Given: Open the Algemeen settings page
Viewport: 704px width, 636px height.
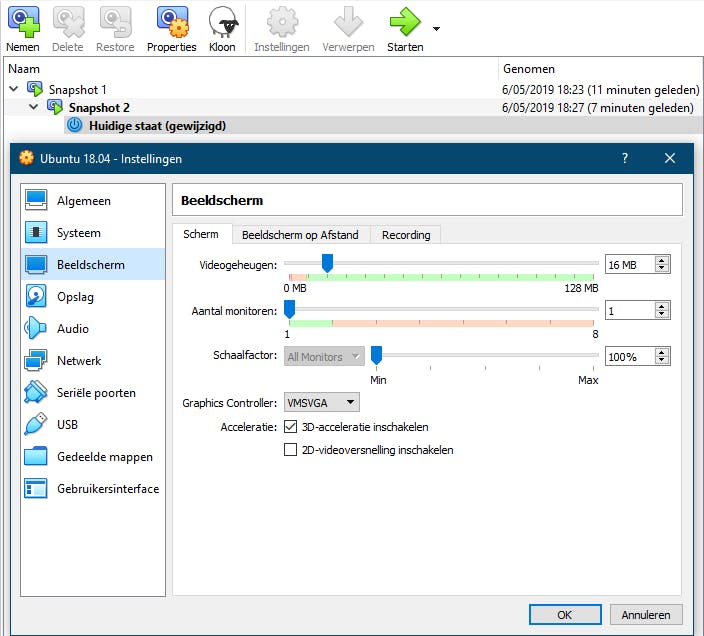Looking at the screenshot, I should coord(93,200).
